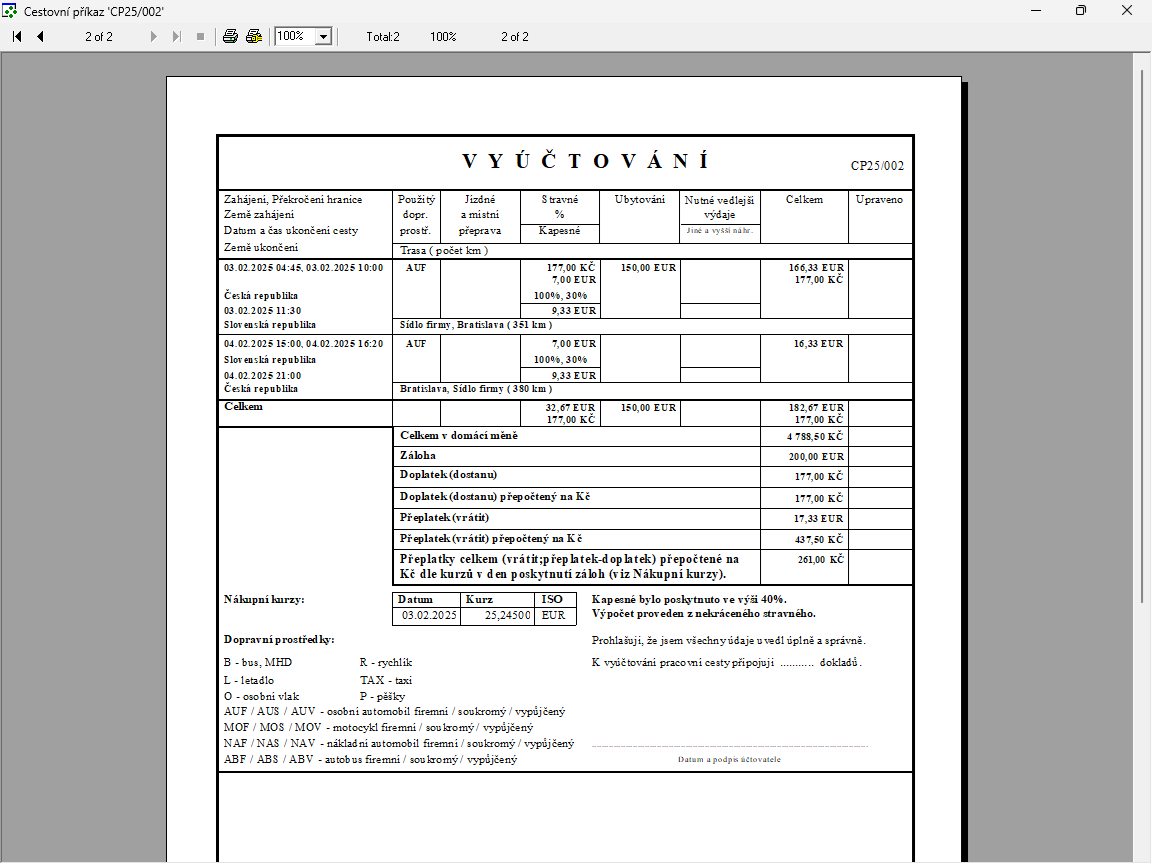
Task: Click the app icon in the title bar
Action: click(x=11, y=10)
